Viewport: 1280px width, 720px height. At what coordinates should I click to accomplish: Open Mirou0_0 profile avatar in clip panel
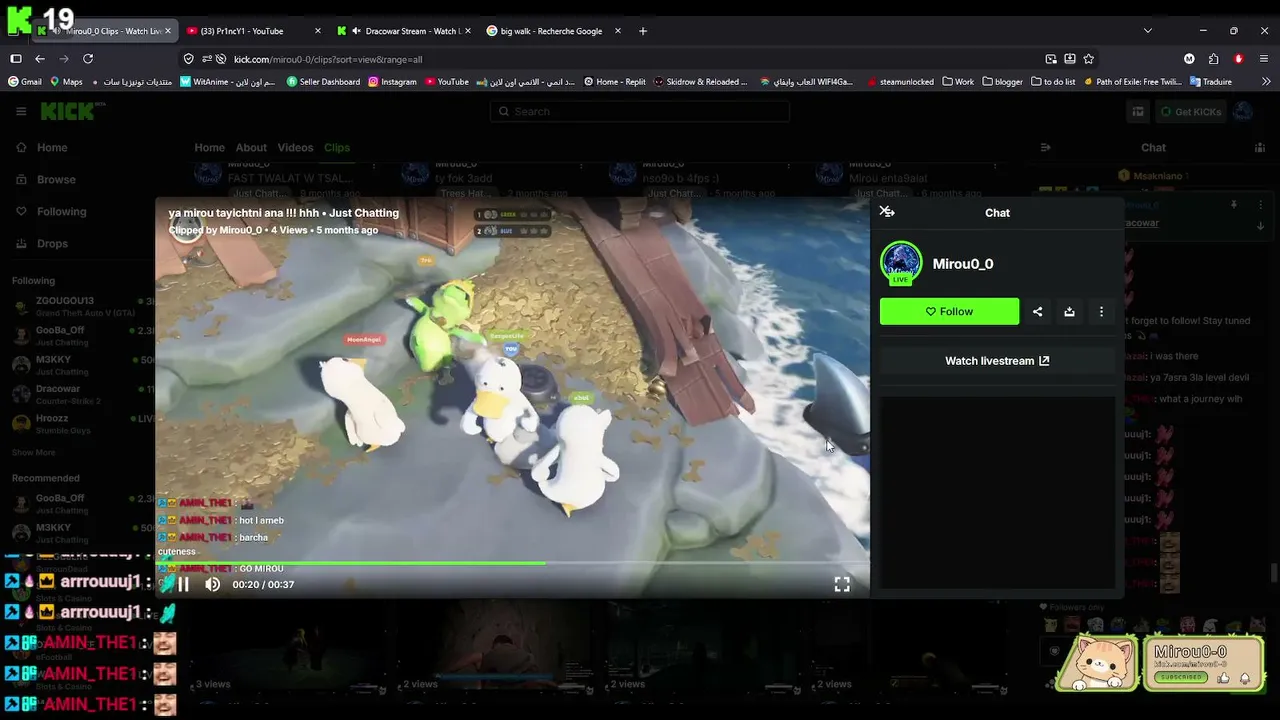901,263
